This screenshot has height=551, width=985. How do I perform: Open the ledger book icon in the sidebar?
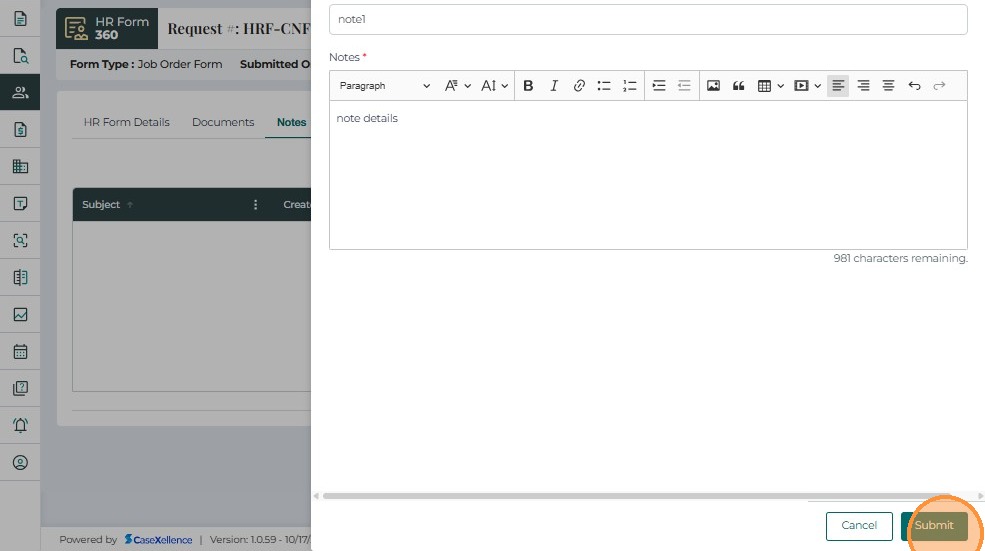click(x=20, y=277)
